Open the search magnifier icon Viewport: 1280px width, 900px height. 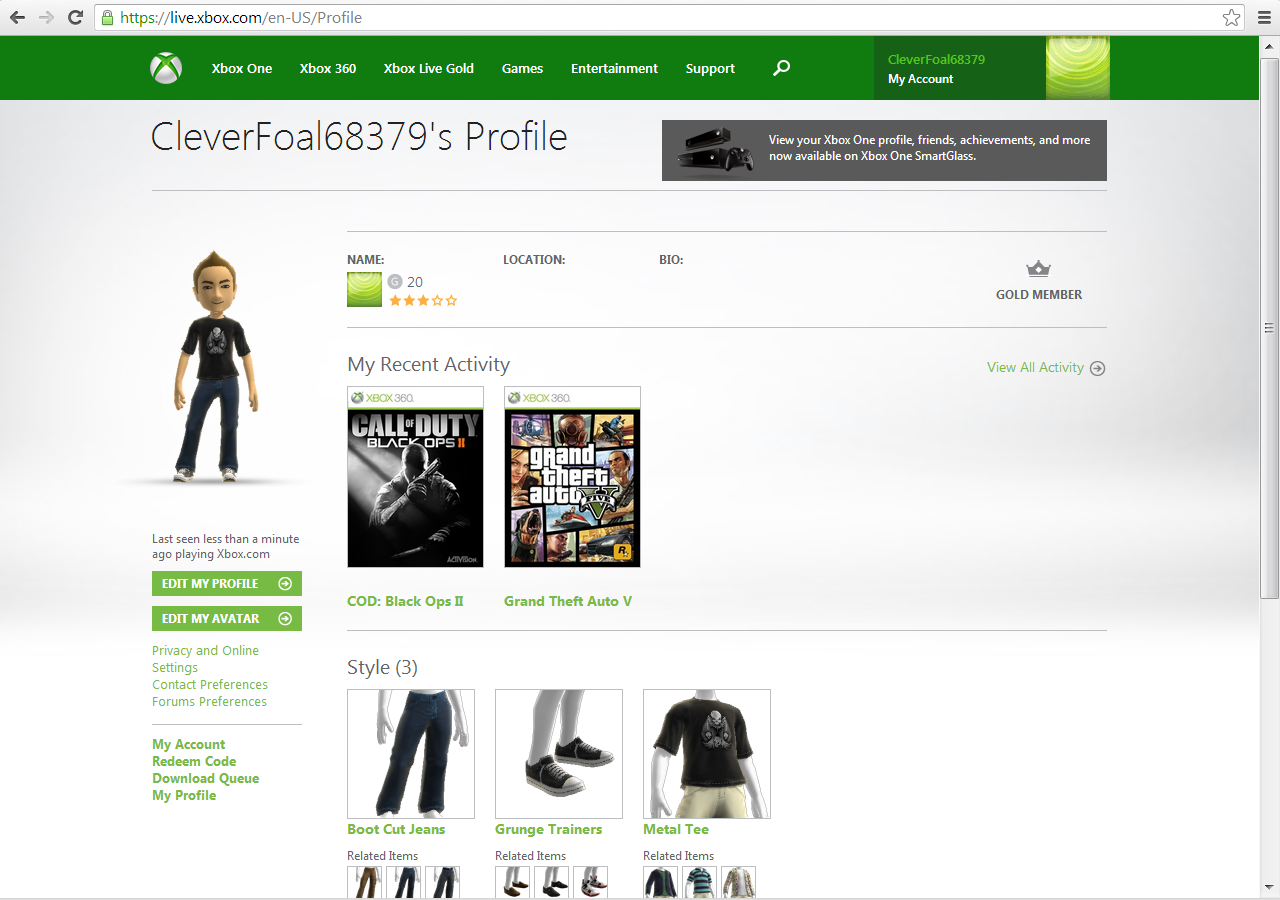point(782,68)
